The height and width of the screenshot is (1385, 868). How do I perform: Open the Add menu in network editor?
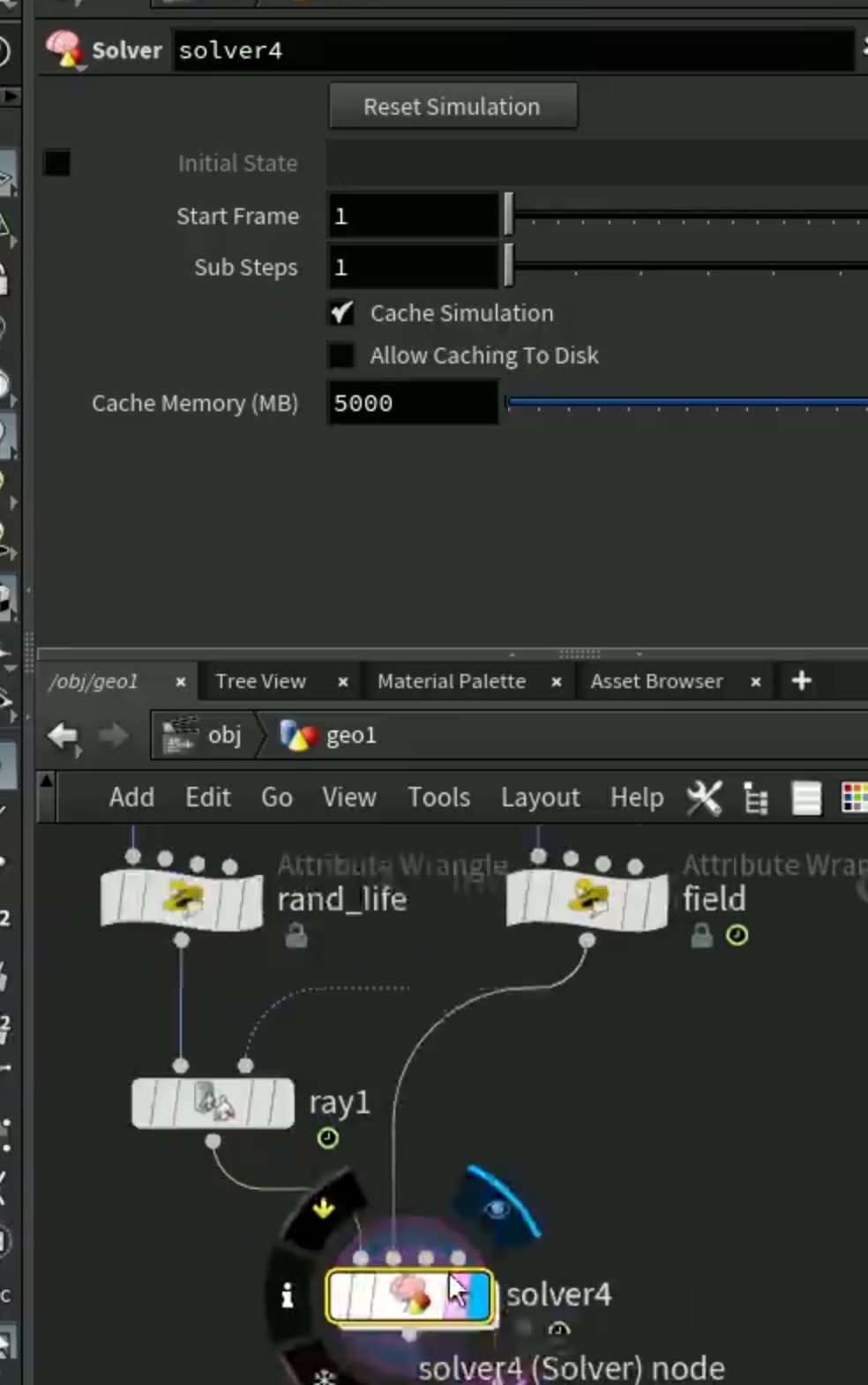coord(132,797)
